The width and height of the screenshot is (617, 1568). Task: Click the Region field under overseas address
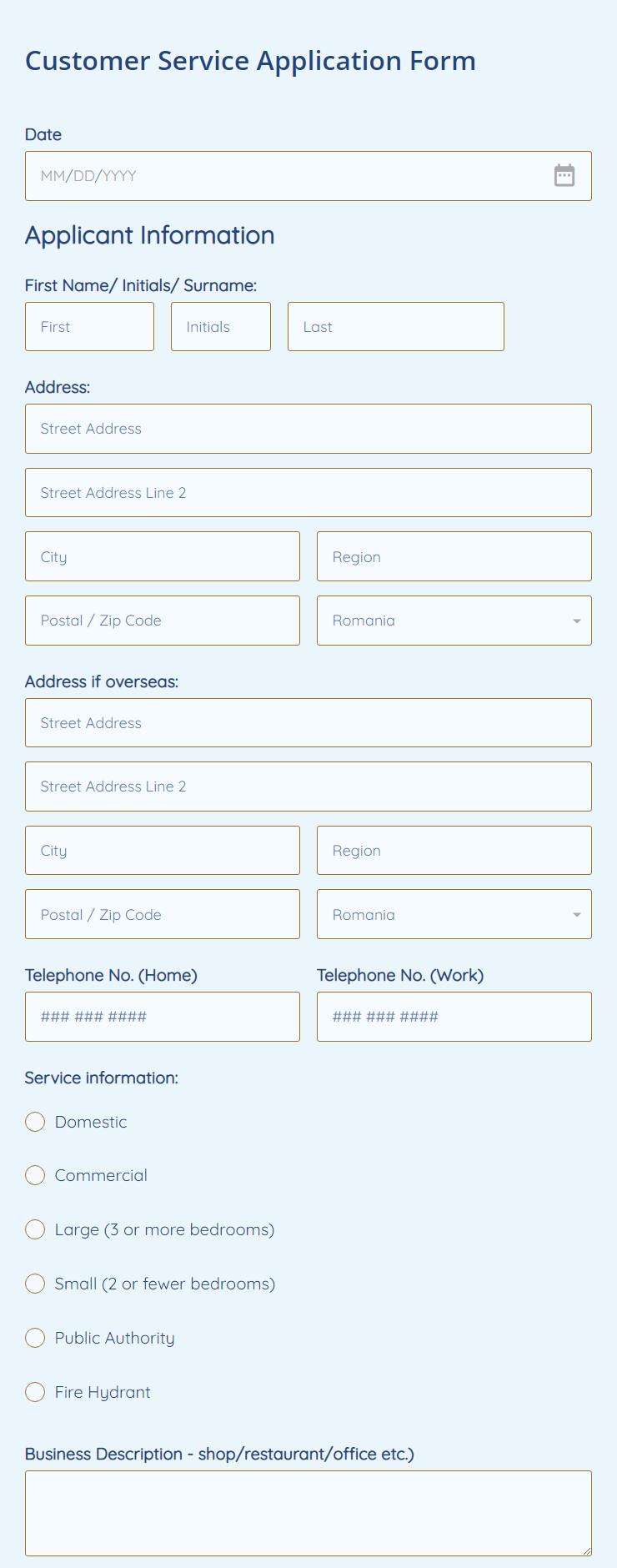coord(454,850)
